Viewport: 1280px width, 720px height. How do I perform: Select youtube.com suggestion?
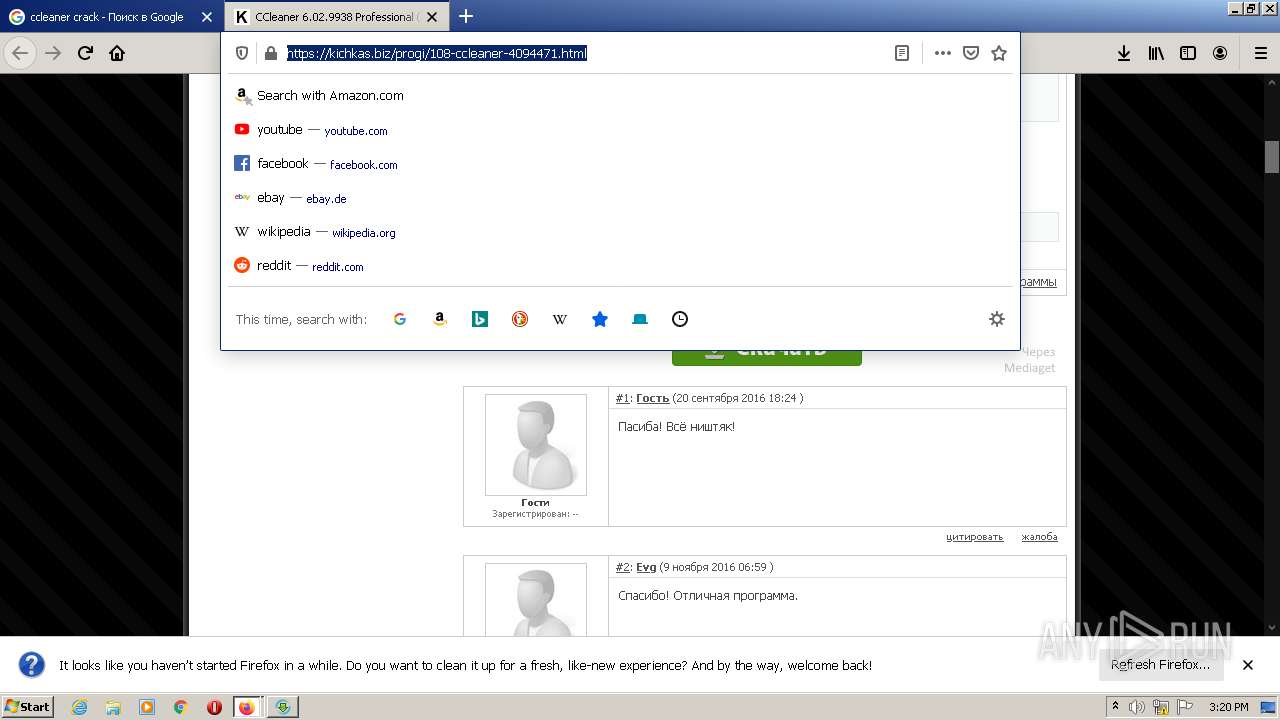coord(620,130)
